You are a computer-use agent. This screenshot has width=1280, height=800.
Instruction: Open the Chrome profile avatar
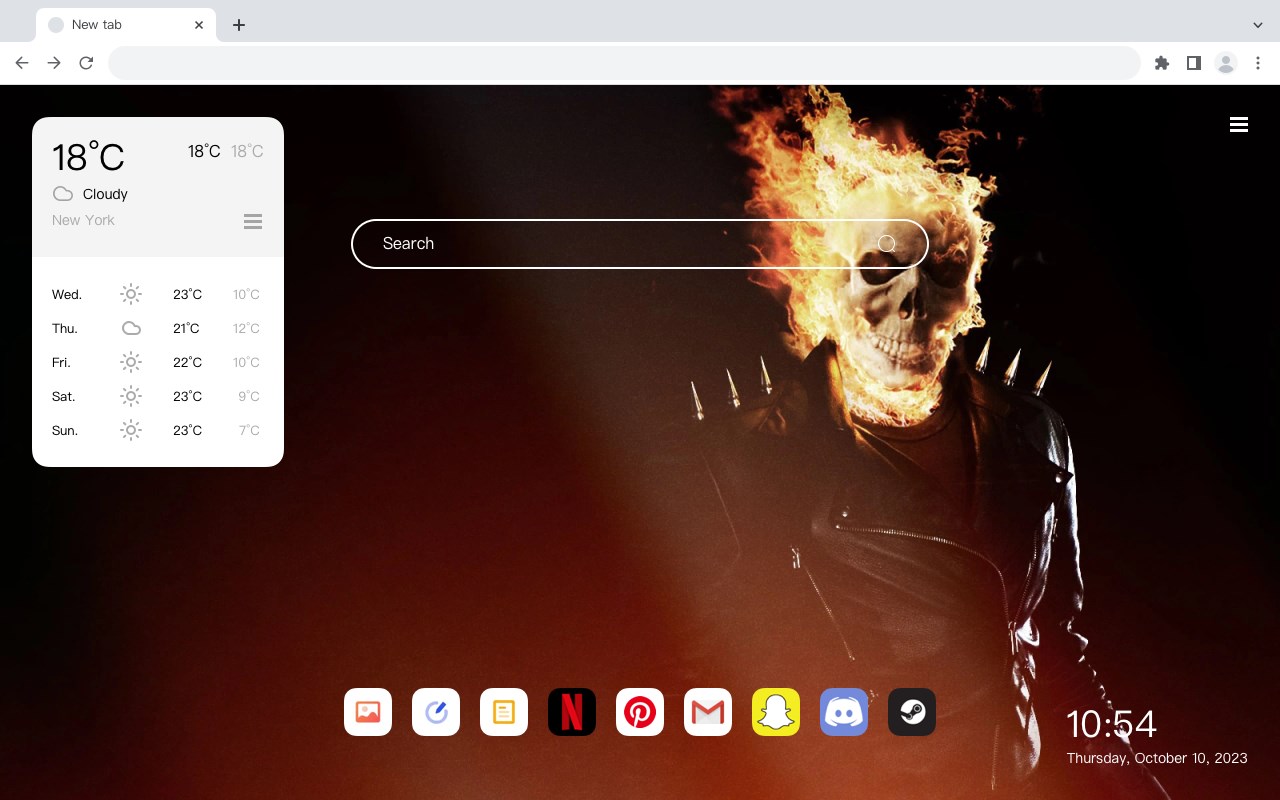(x=1226, y=63)
